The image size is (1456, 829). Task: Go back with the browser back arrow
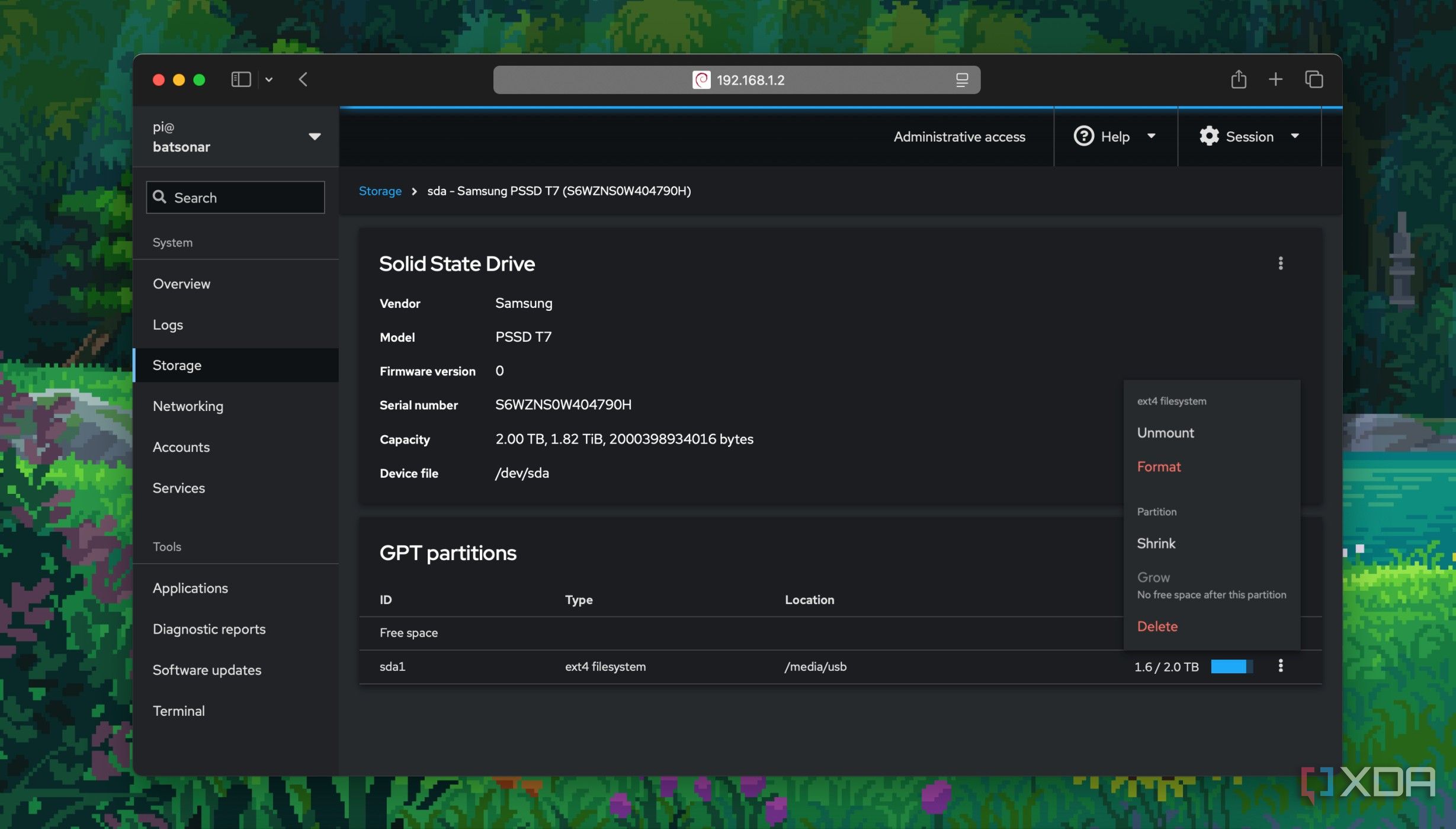pyautogui.click(x=303, y=79)
